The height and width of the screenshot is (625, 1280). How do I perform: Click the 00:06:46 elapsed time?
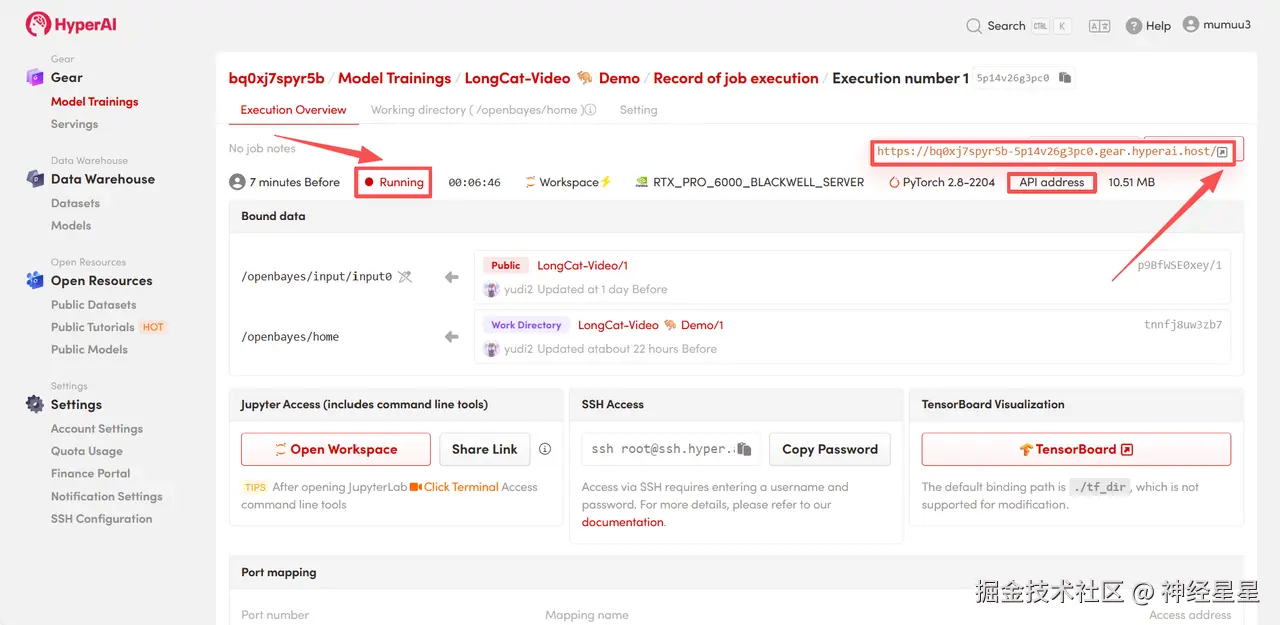point(474,182)
